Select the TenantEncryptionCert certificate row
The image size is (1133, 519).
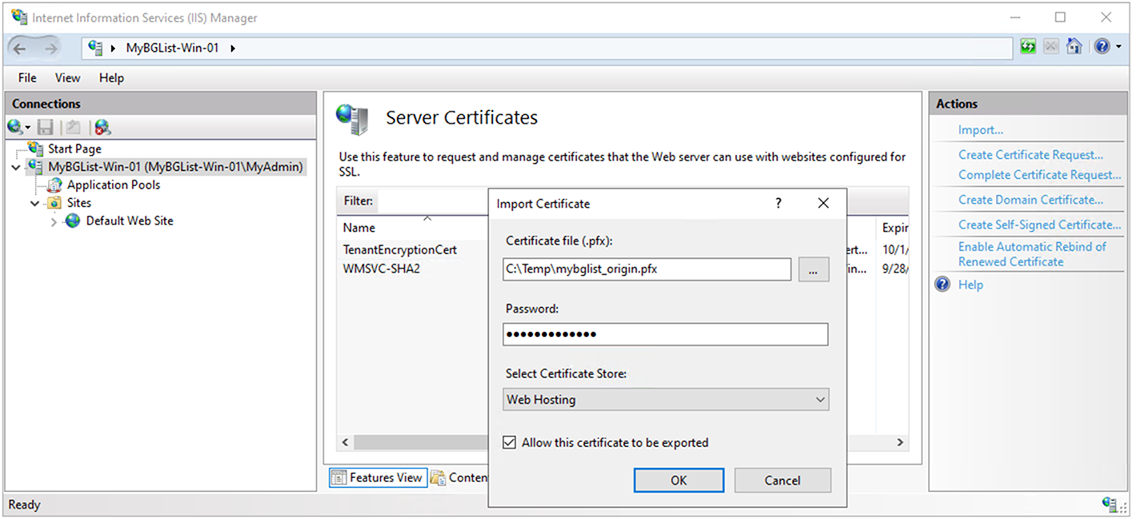click(x=412, y=249)
